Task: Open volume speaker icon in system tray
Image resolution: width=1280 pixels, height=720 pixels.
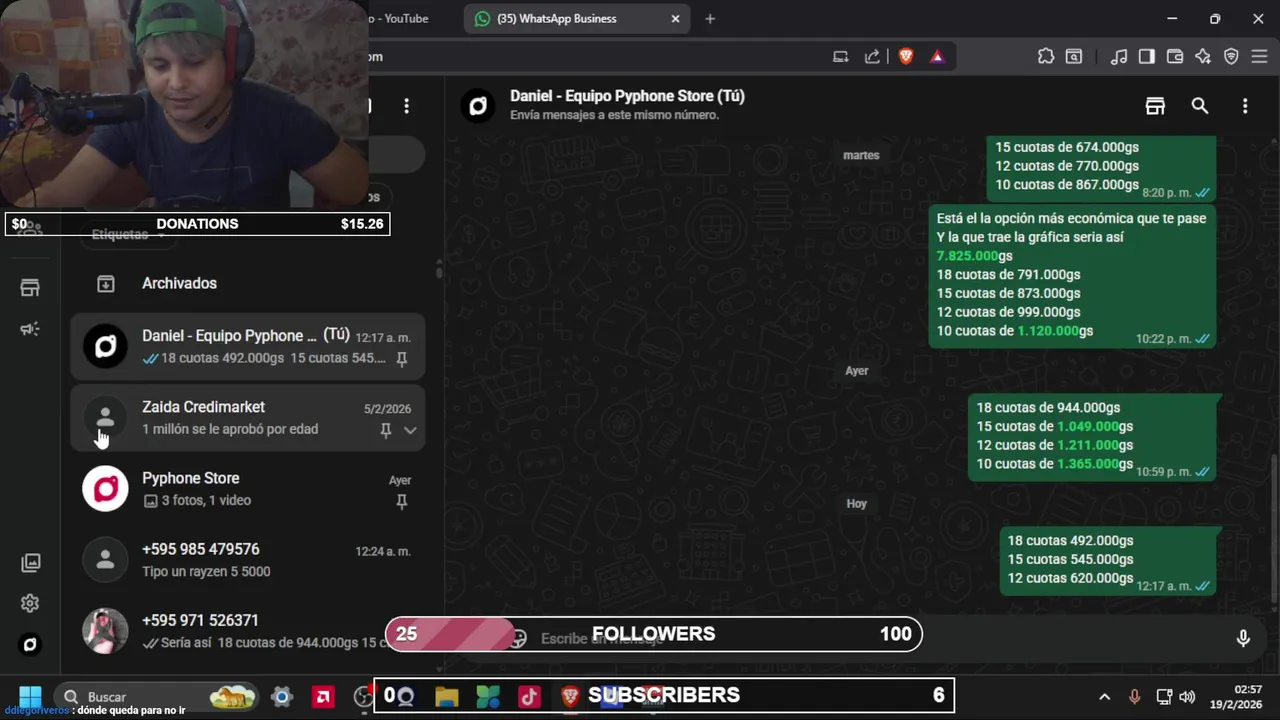Action: pos(1187,697)
